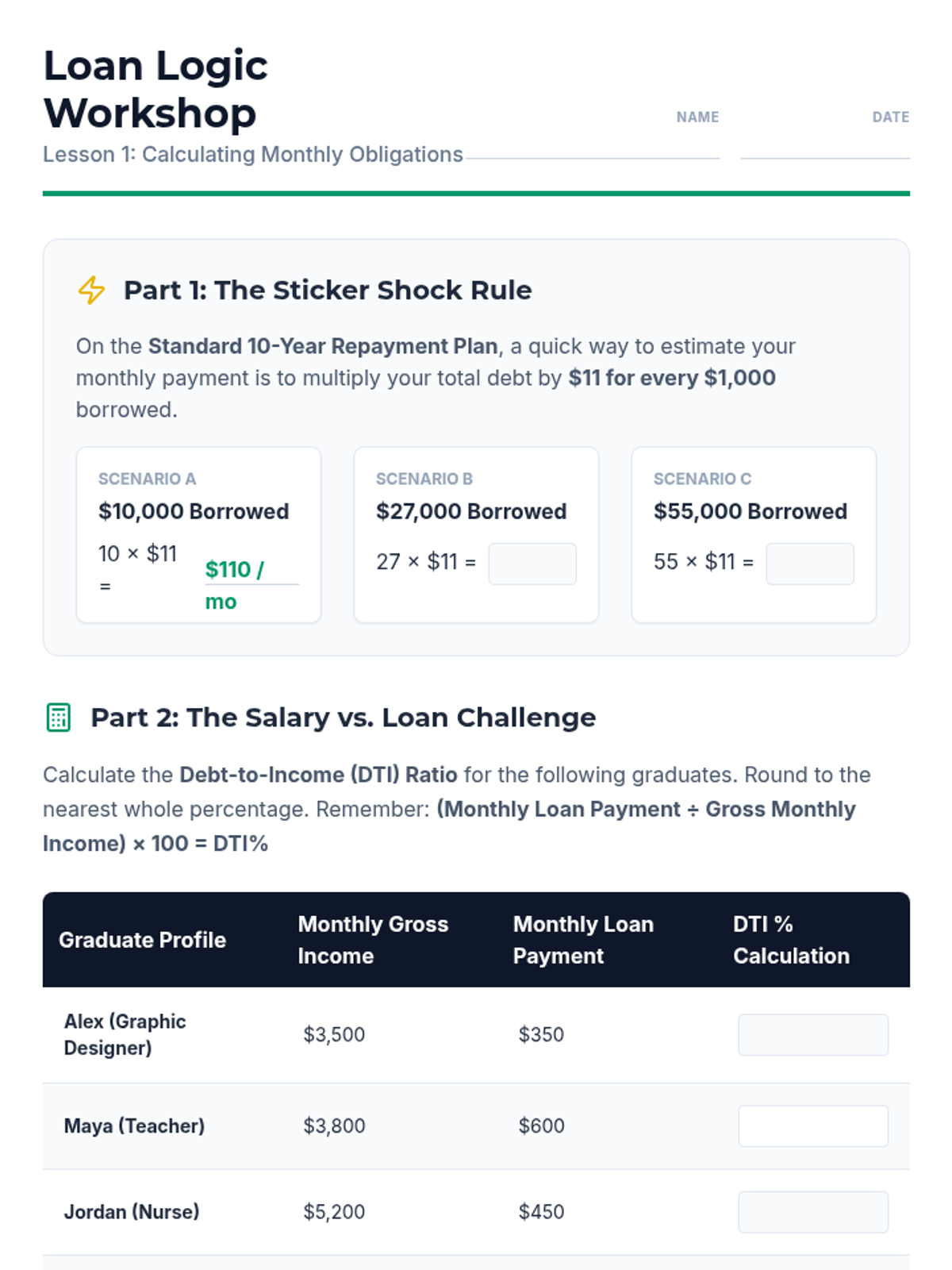This screenshot has width=952, height=1270.
Task: Click the $55,000 Borrowed heading
Action: coord(750,511)
